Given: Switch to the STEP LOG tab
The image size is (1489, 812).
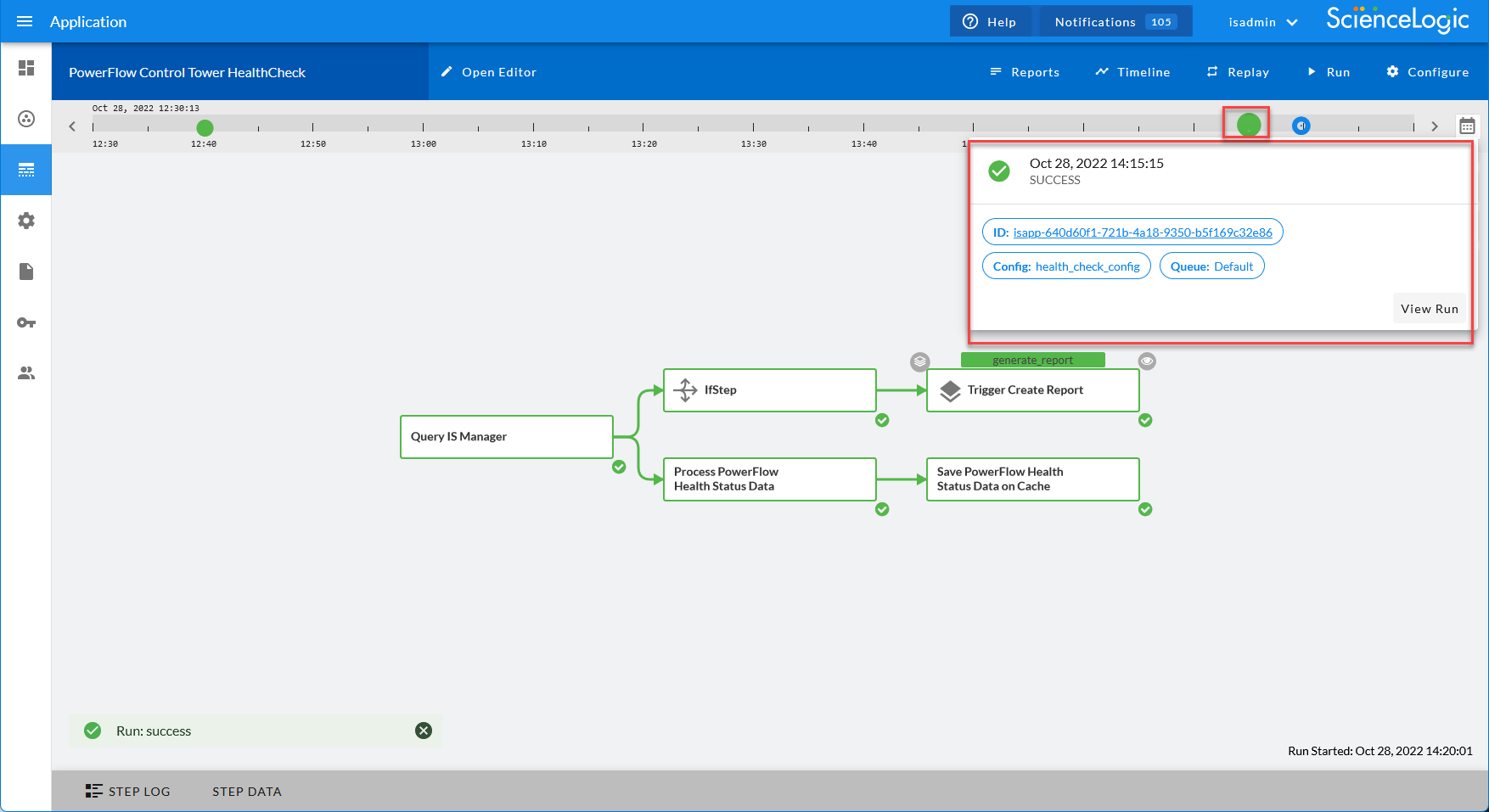Looking at the screenshot, I should click(128, 792).
